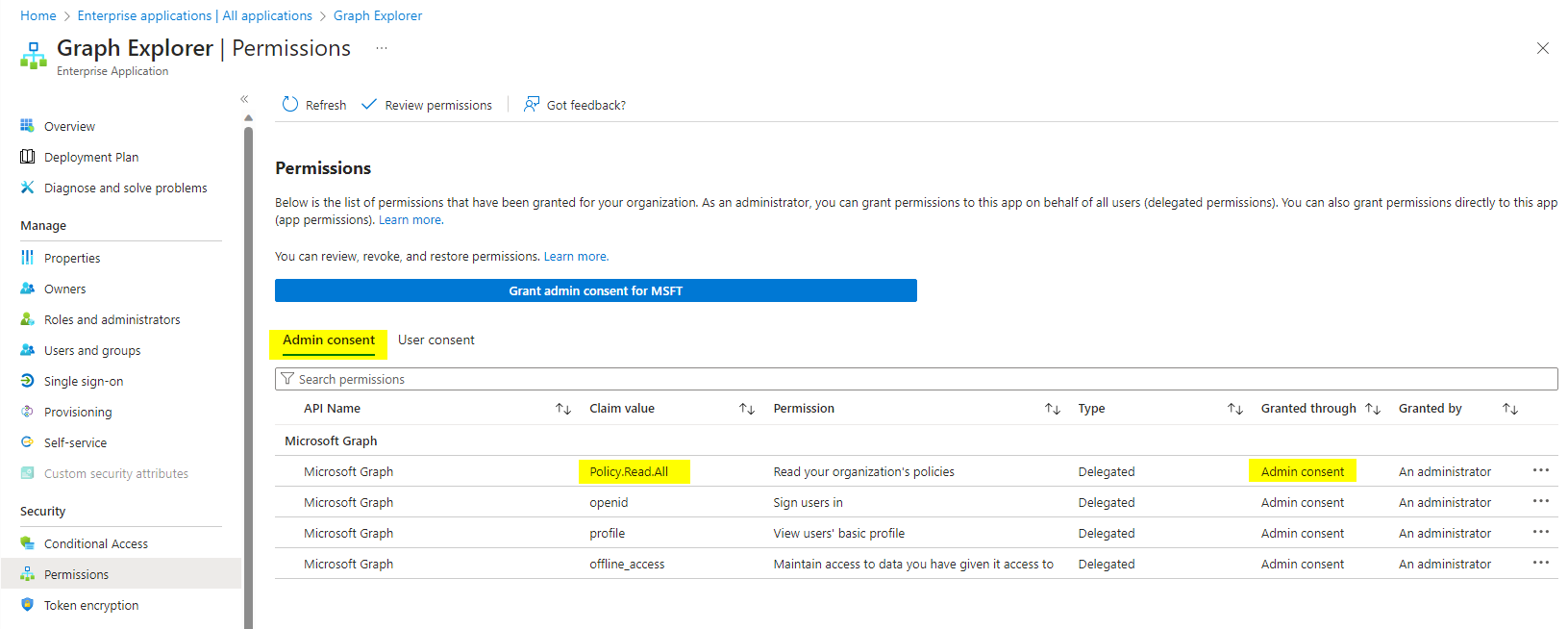Collapse the sidebar with double chevron

click(x=244, y=99)
